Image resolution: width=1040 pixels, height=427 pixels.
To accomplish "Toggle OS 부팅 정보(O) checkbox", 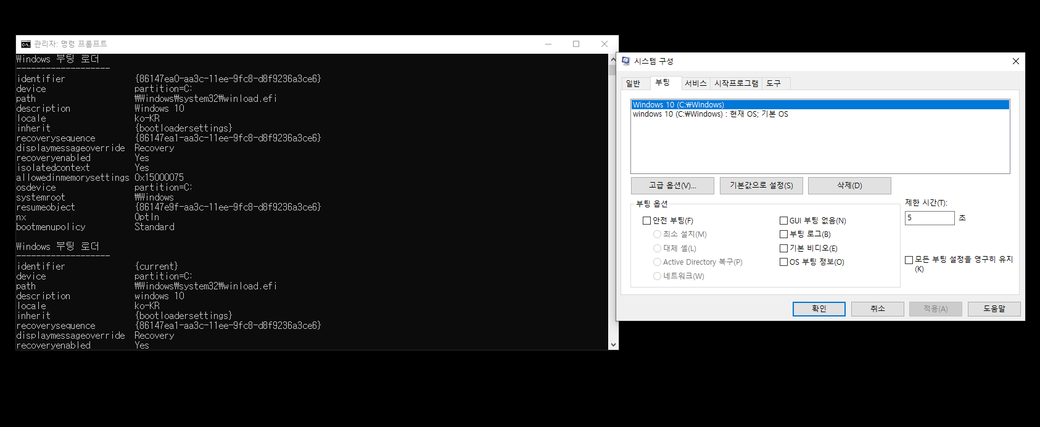I will pyautogui.click(x=783, y=262).
